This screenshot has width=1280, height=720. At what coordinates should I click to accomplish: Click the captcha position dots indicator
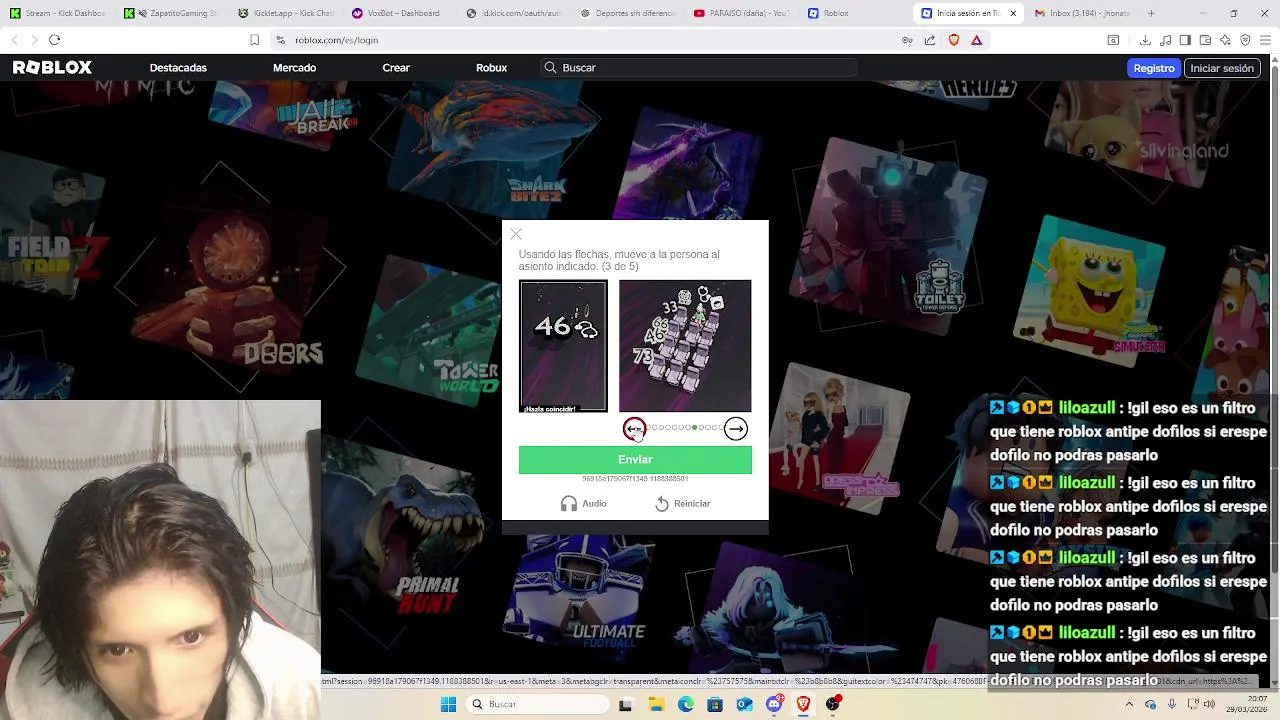[685, 428]
